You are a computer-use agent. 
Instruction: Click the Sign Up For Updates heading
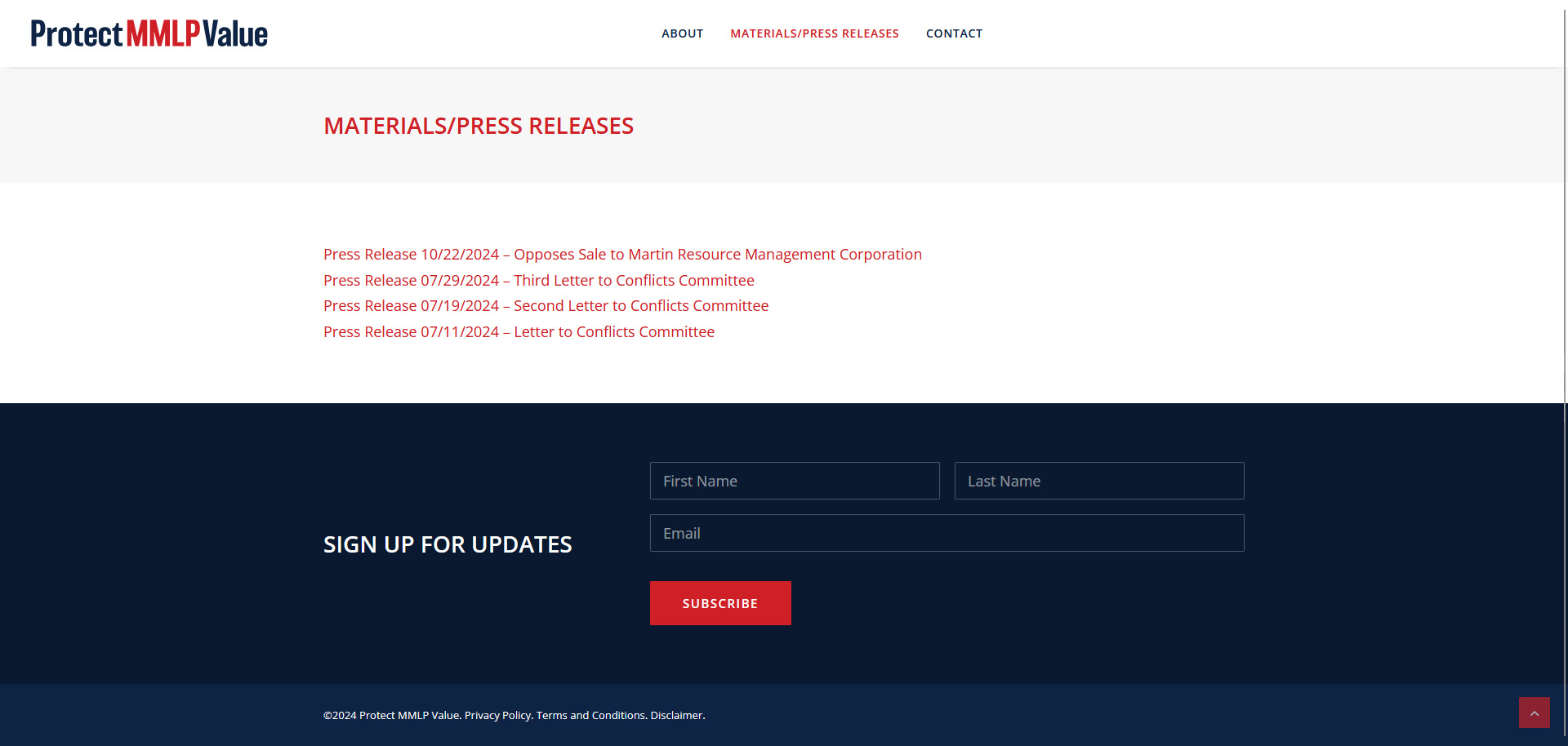[x=448, y=544]
